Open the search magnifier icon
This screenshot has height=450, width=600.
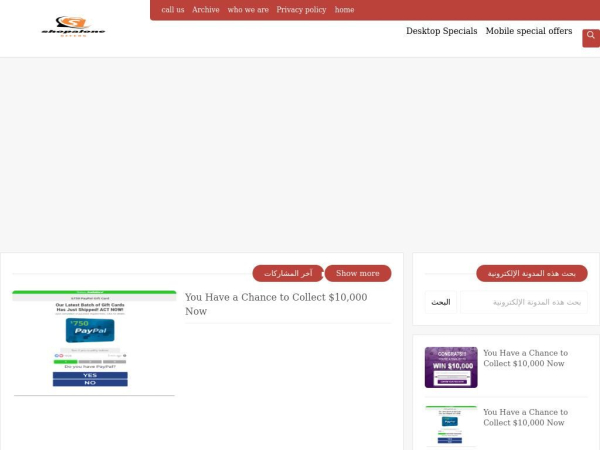(590, 37)
